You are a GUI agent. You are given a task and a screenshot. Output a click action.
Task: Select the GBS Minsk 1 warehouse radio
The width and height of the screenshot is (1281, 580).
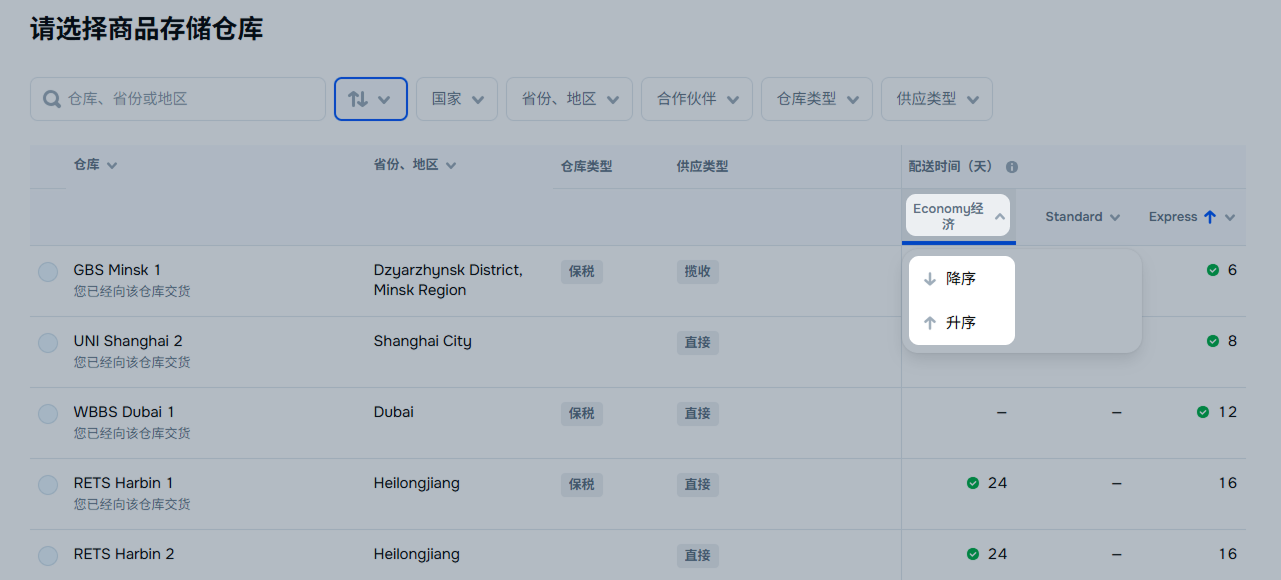[48, 272]
